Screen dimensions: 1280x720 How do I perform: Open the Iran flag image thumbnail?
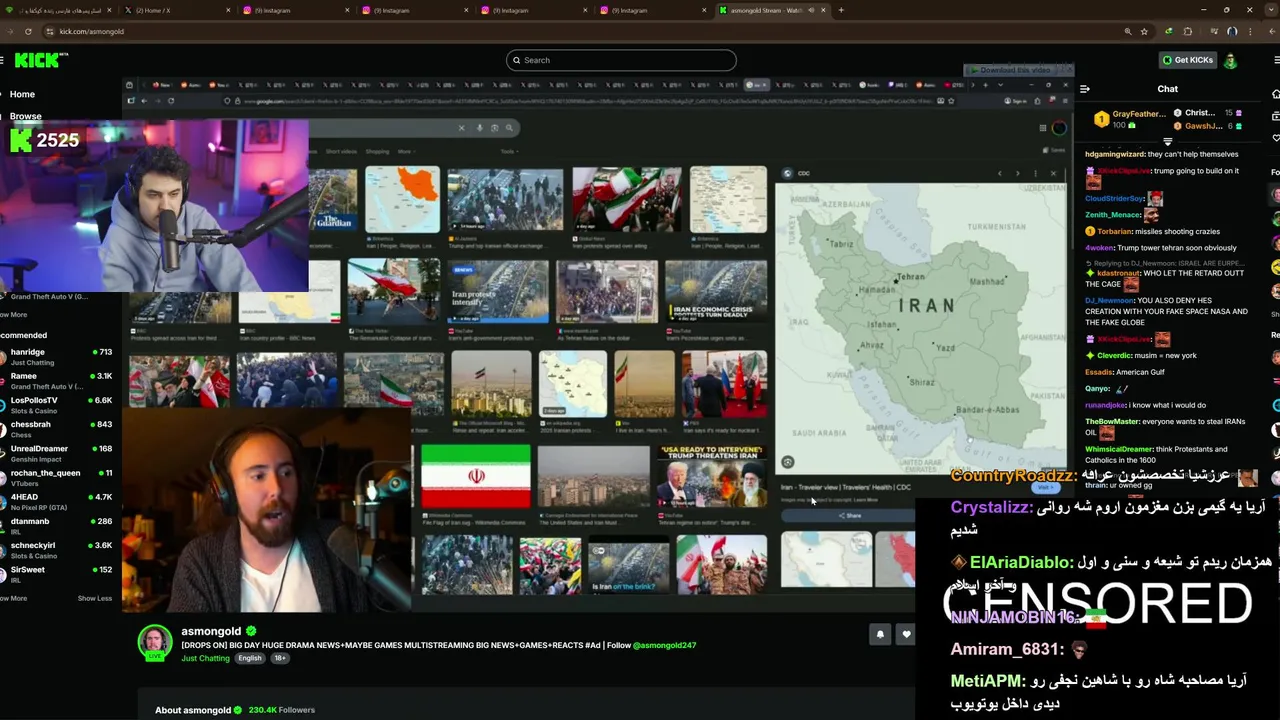pos(475,476)
